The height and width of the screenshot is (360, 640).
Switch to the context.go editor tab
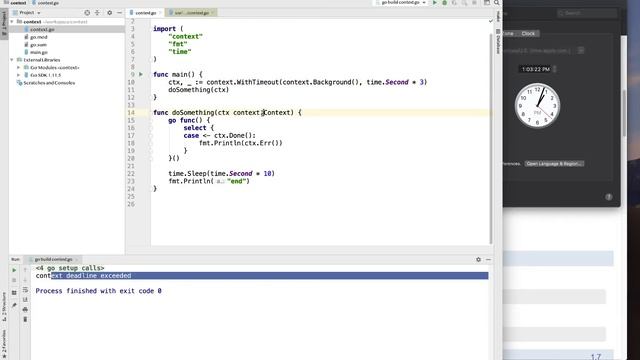[145, 13]
